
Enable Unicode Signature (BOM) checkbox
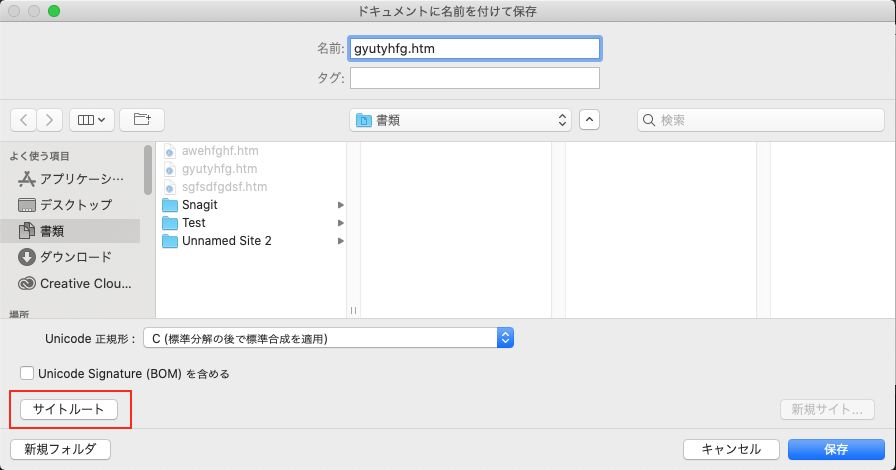[x=27, y=373]
